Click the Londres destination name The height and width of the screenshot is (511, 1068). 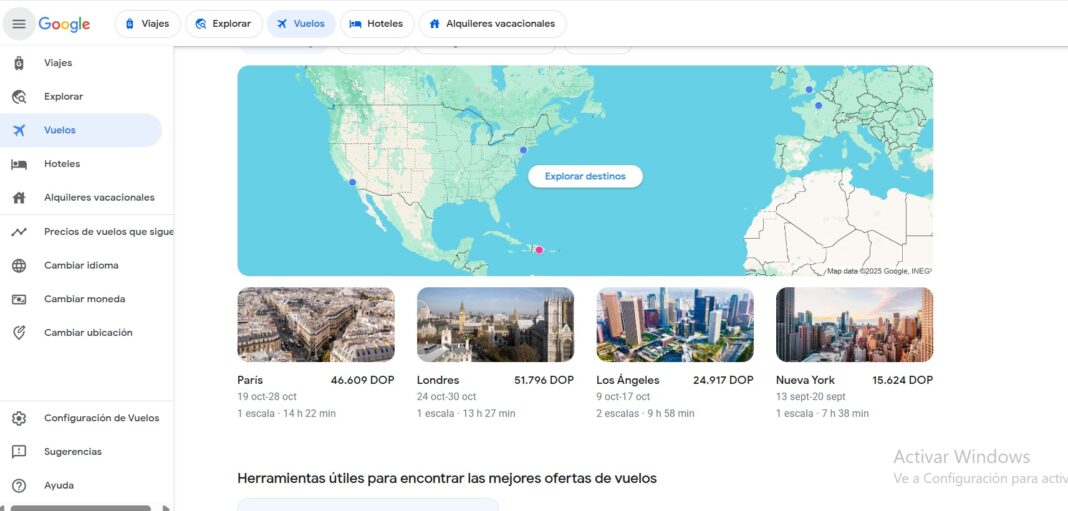click(438, 380)
